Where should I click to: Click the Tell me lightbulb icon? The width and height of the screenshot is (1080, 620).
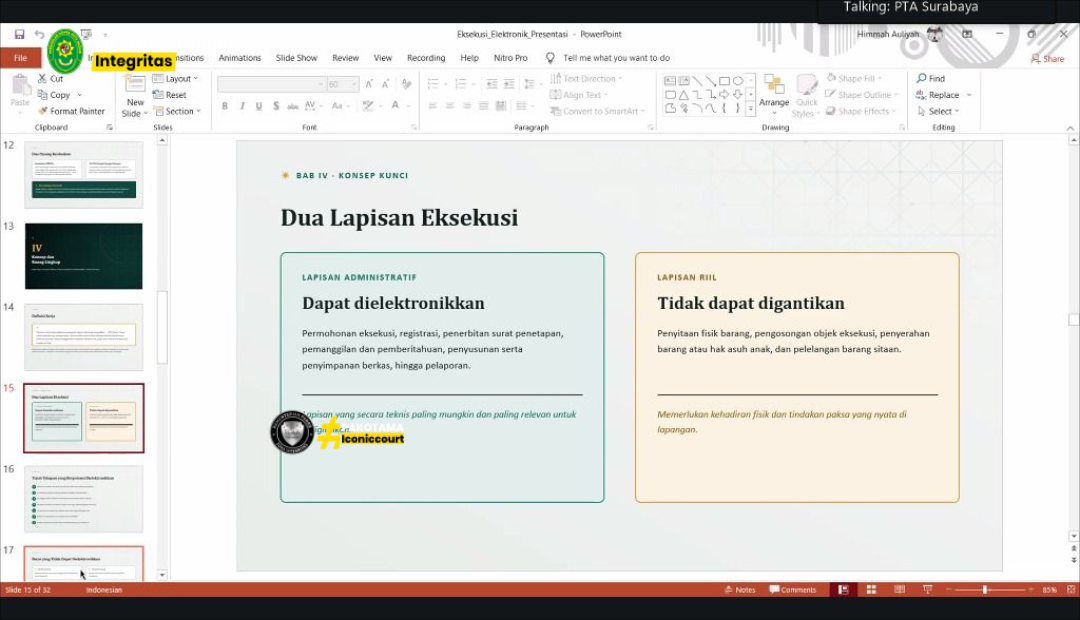[550, 58]
